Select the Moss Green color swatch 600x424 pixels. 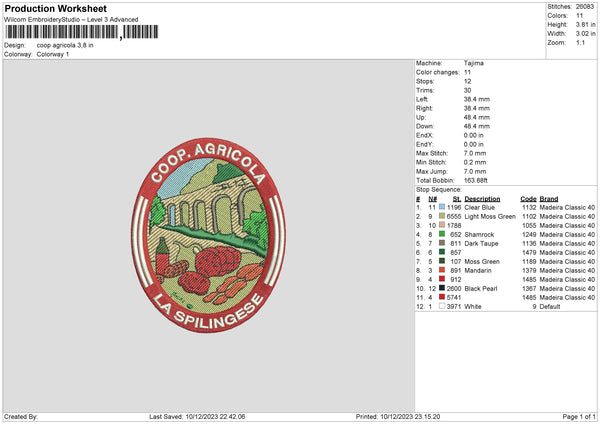coord(442,261)
